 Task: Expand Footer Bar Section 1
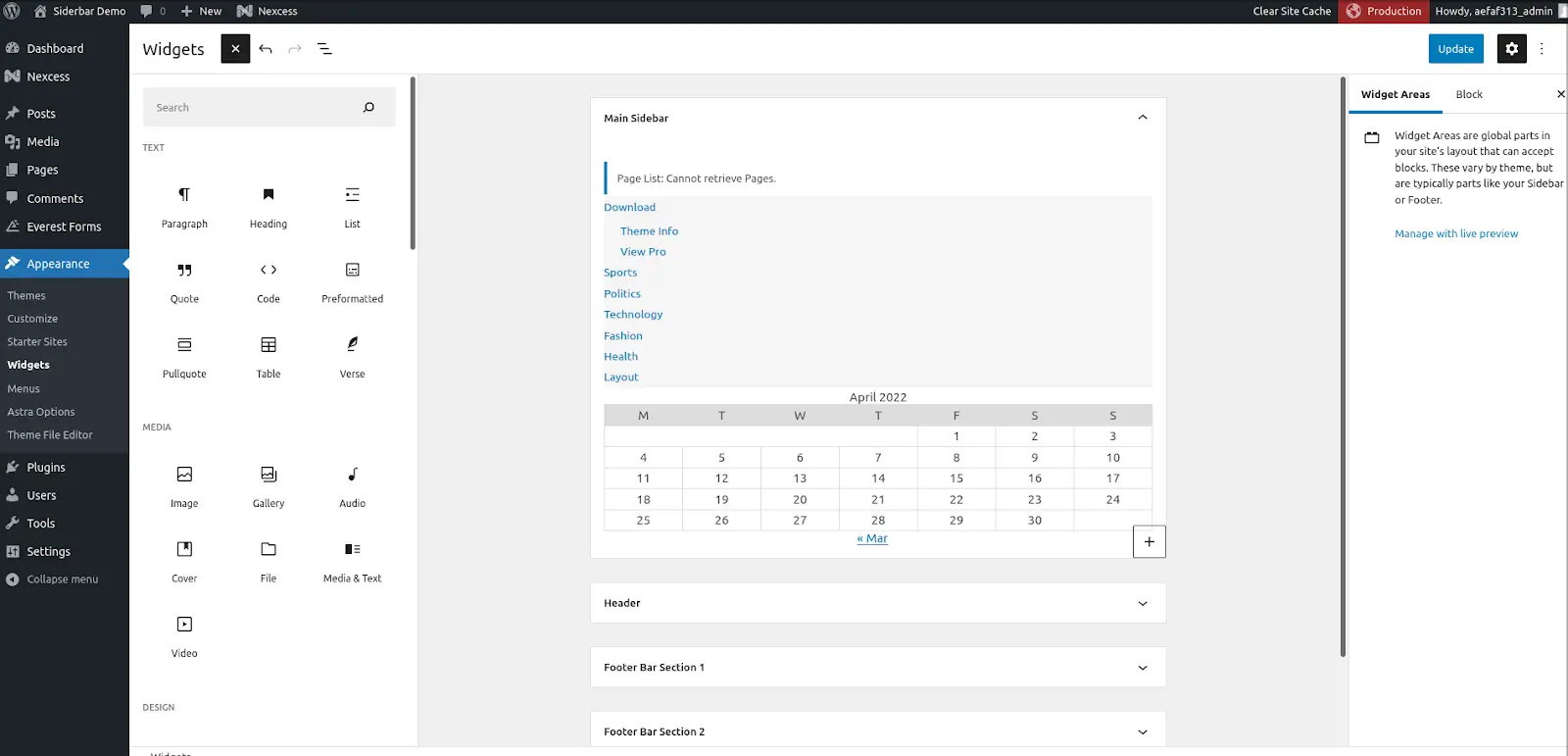[1142, 668]
